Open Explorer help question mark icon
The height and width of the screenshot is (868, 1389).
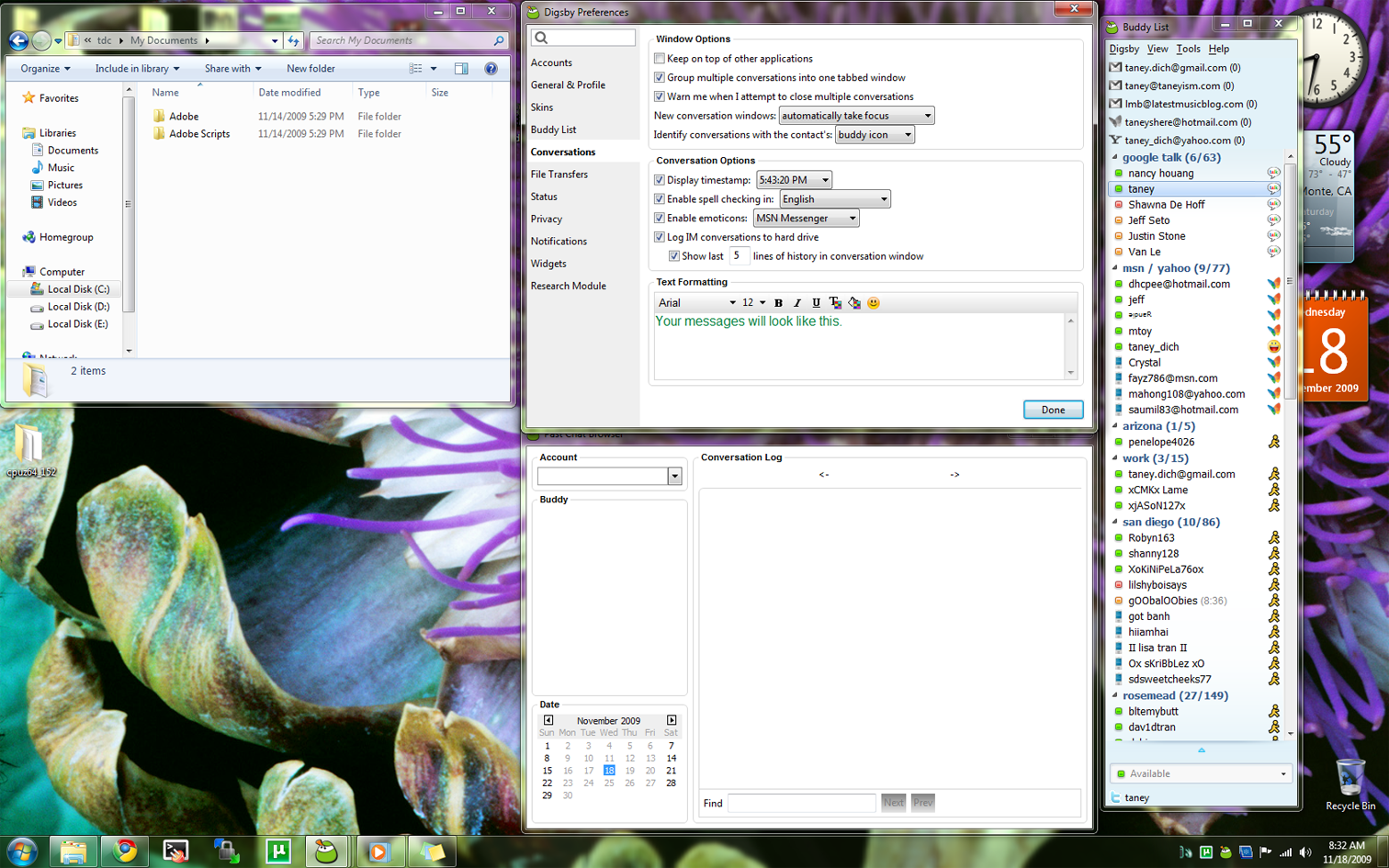pos(491,69)
